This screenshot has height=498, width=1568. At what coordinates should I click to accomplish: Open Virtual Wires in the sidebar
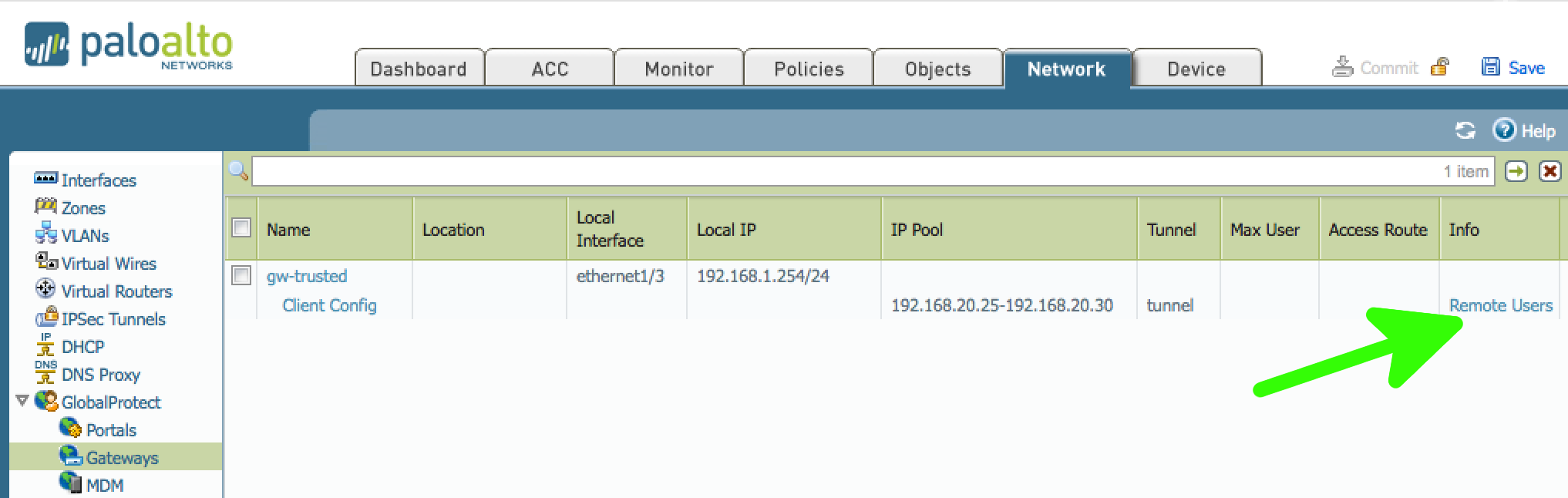tap(109, 264)
